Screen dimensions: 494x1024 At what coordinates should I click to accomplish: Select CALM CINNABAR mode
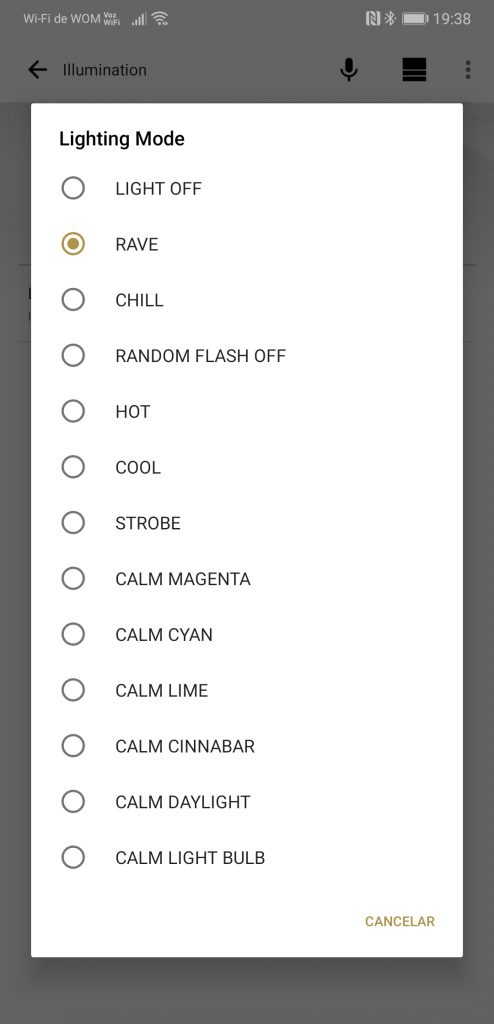[247, 746]
